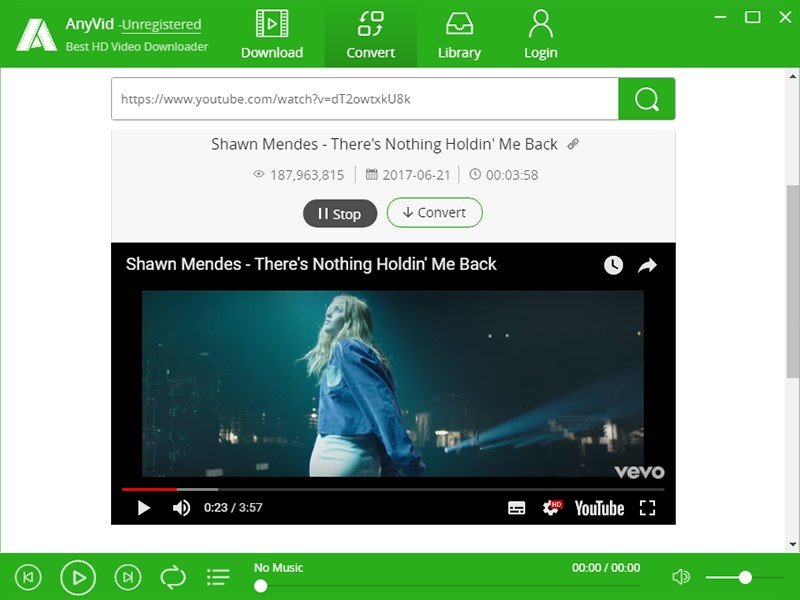Mute the YouTube video volume

click(x=181, y=508)
